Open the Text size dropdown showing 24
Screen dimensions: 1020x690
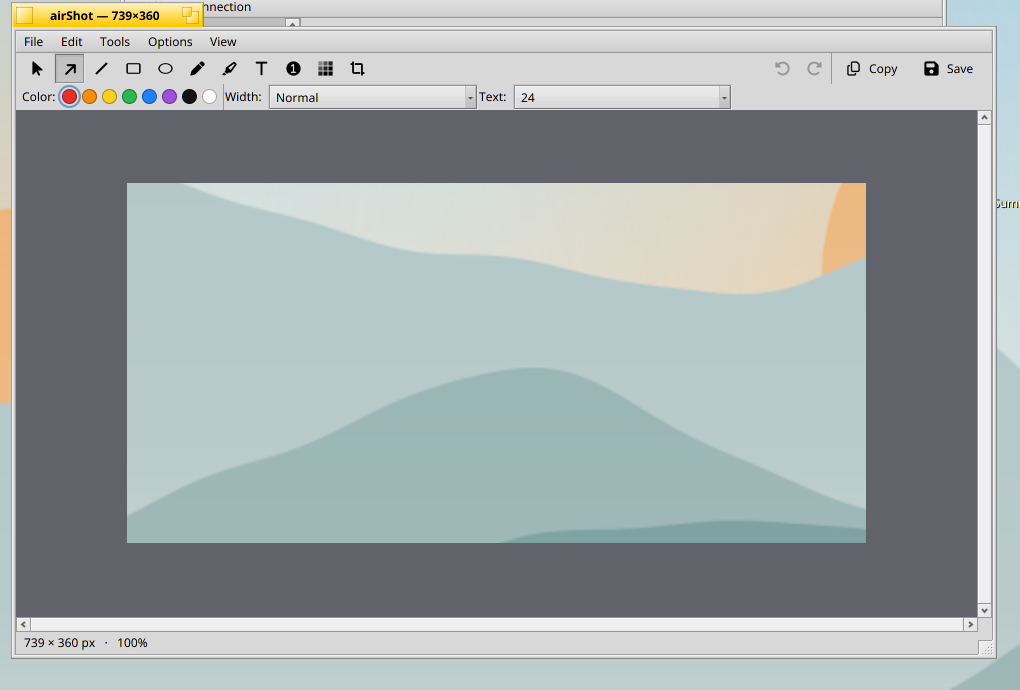click(622, 98)
